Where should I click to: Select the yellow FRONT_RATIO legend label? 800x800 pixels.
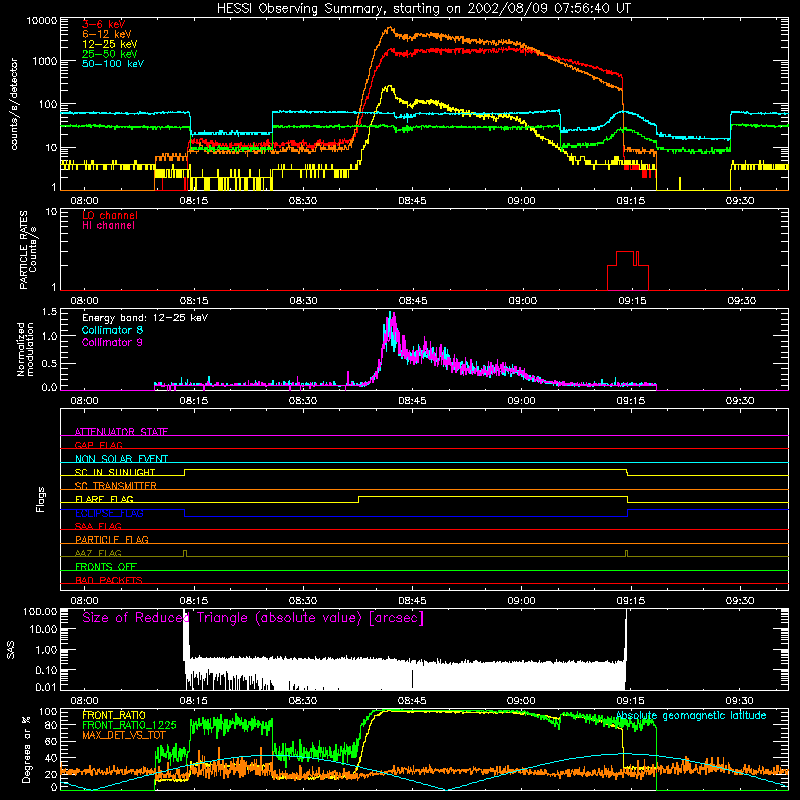point(114,715)
